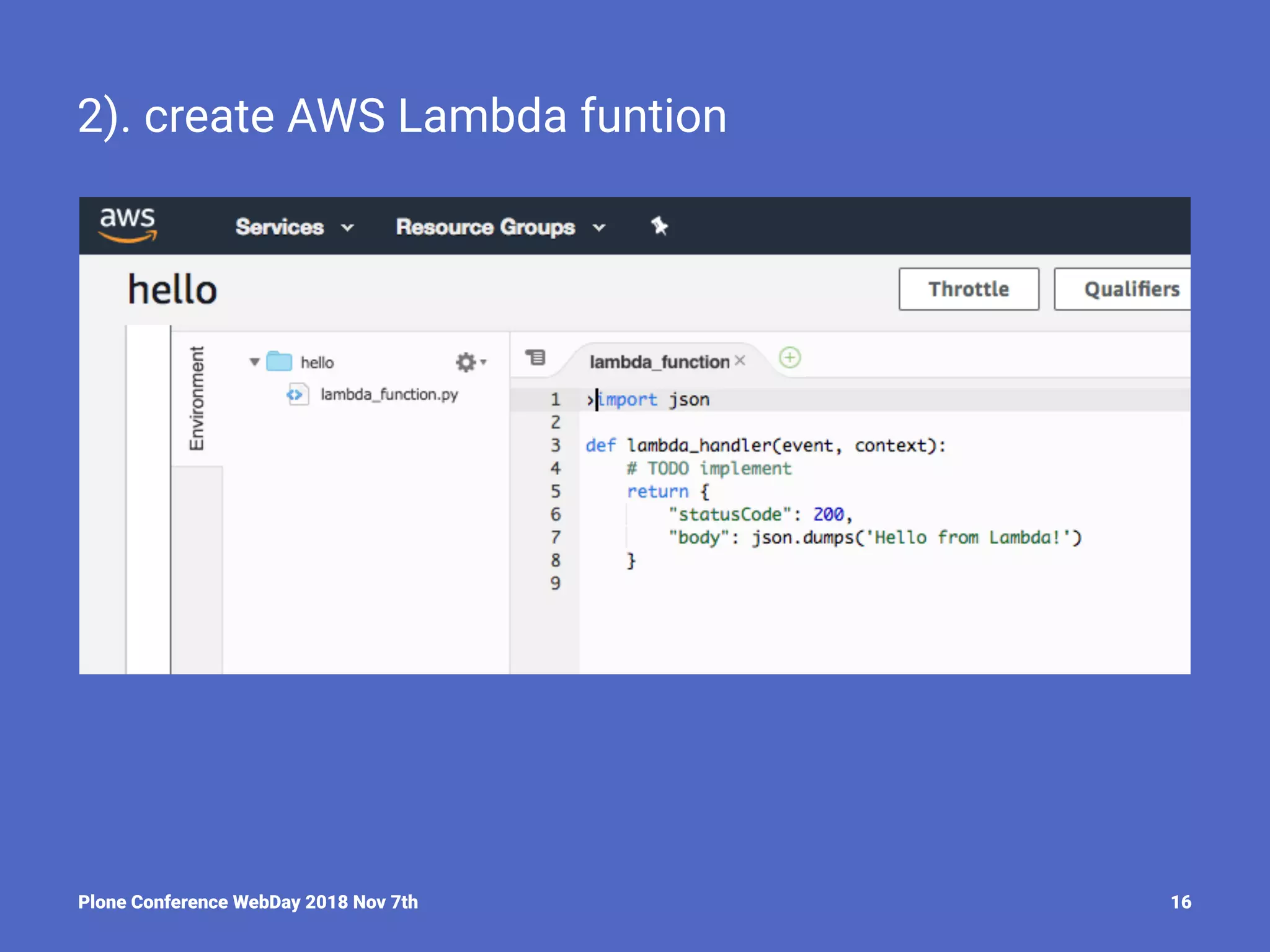1270x952 pixels.
Task: Click line number 1 in the gutter
Action: tap(556, 400)
